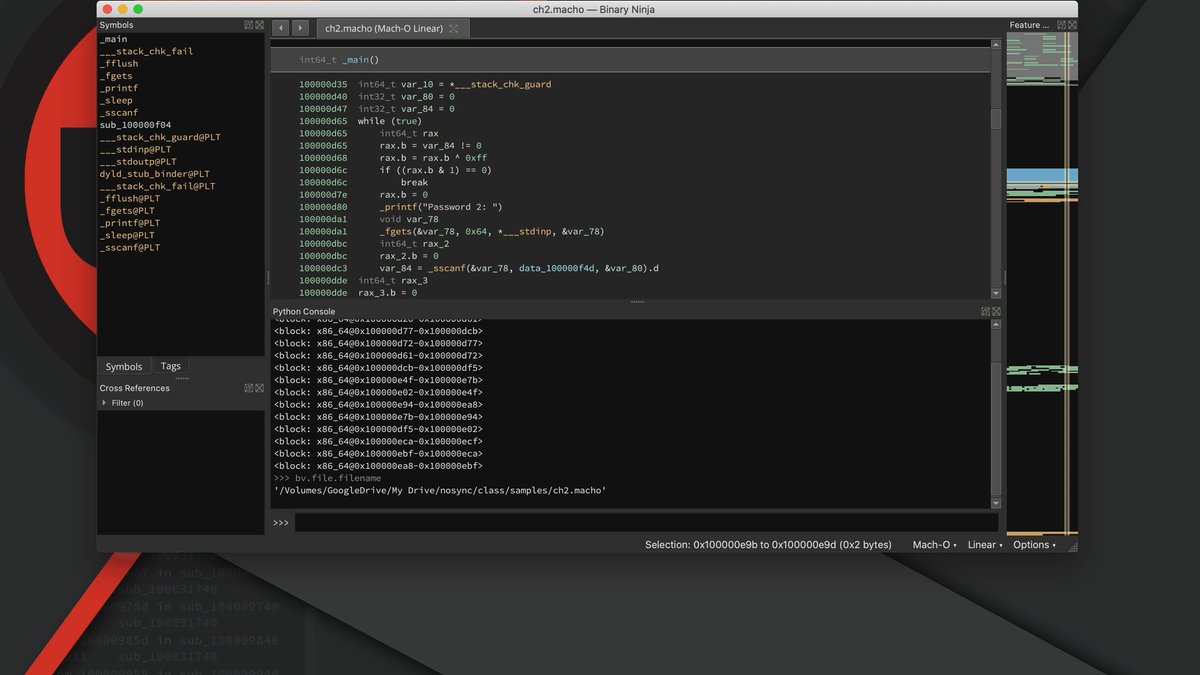Click the Python console input field
The height and width of the screenshot is (675, 1200).
click(646, 523)
